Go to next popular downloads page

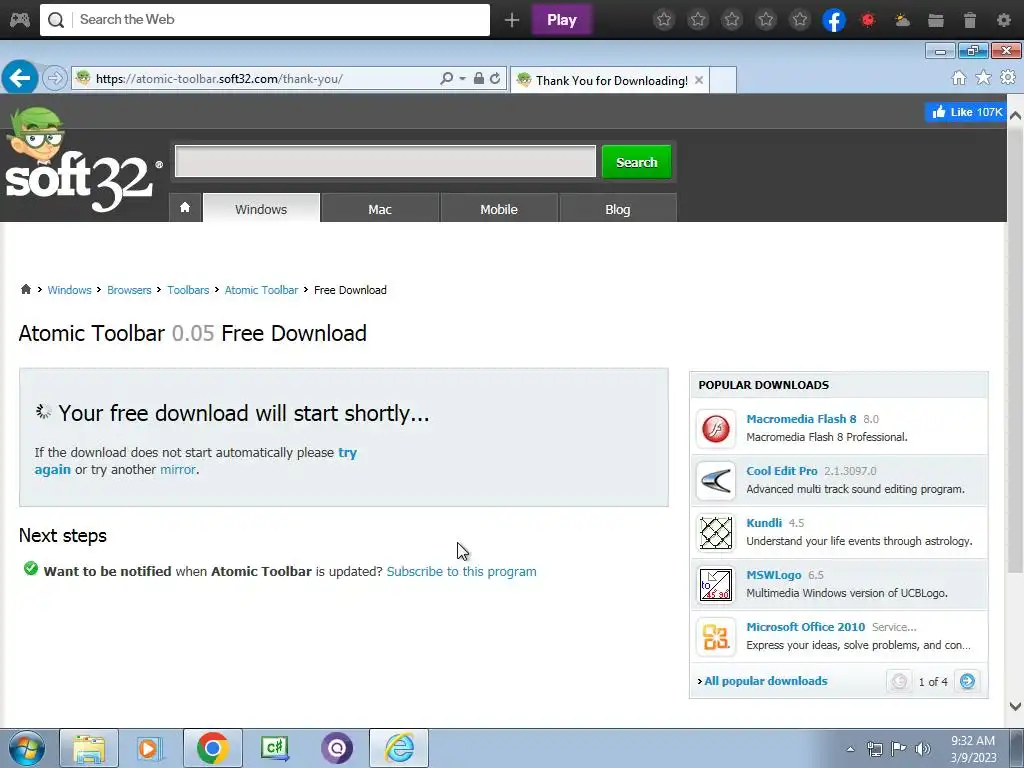coord(967,681)
